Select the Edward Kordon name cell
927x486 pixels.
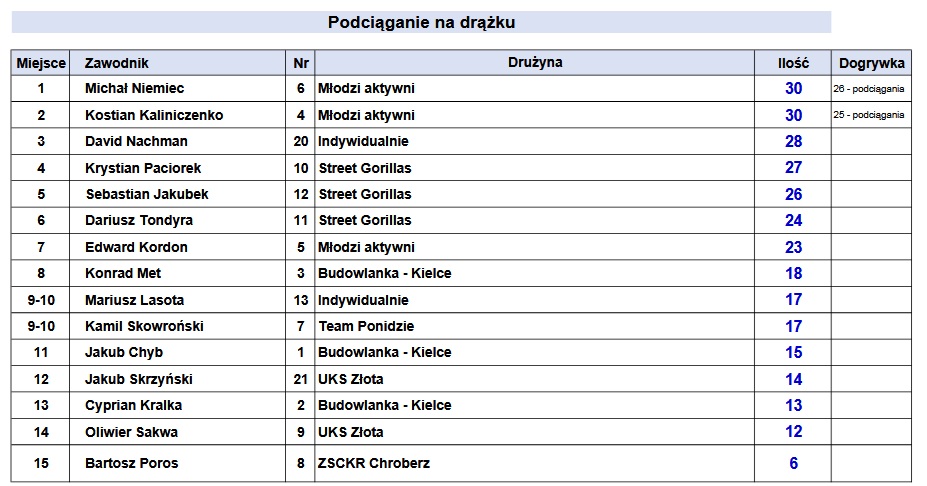pos(136,247)
